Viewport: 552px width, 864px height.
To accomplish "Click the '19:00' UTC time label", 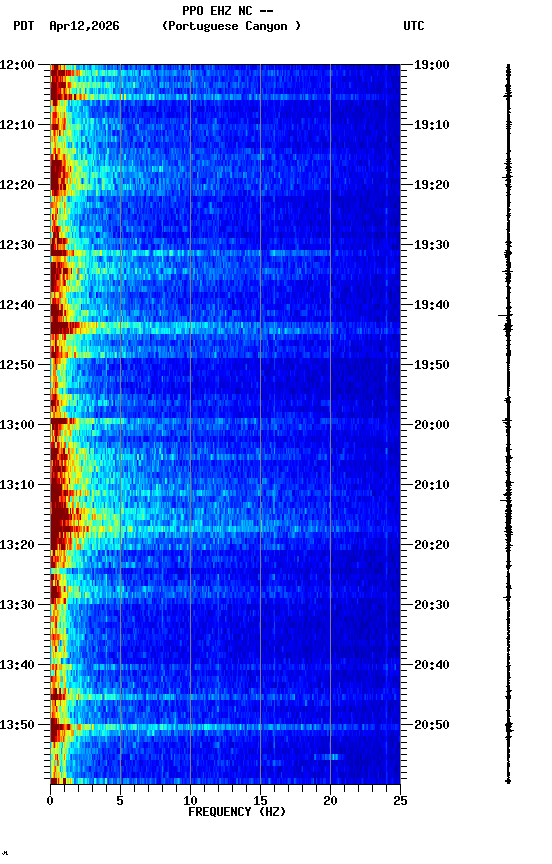I will coord(432,65).
